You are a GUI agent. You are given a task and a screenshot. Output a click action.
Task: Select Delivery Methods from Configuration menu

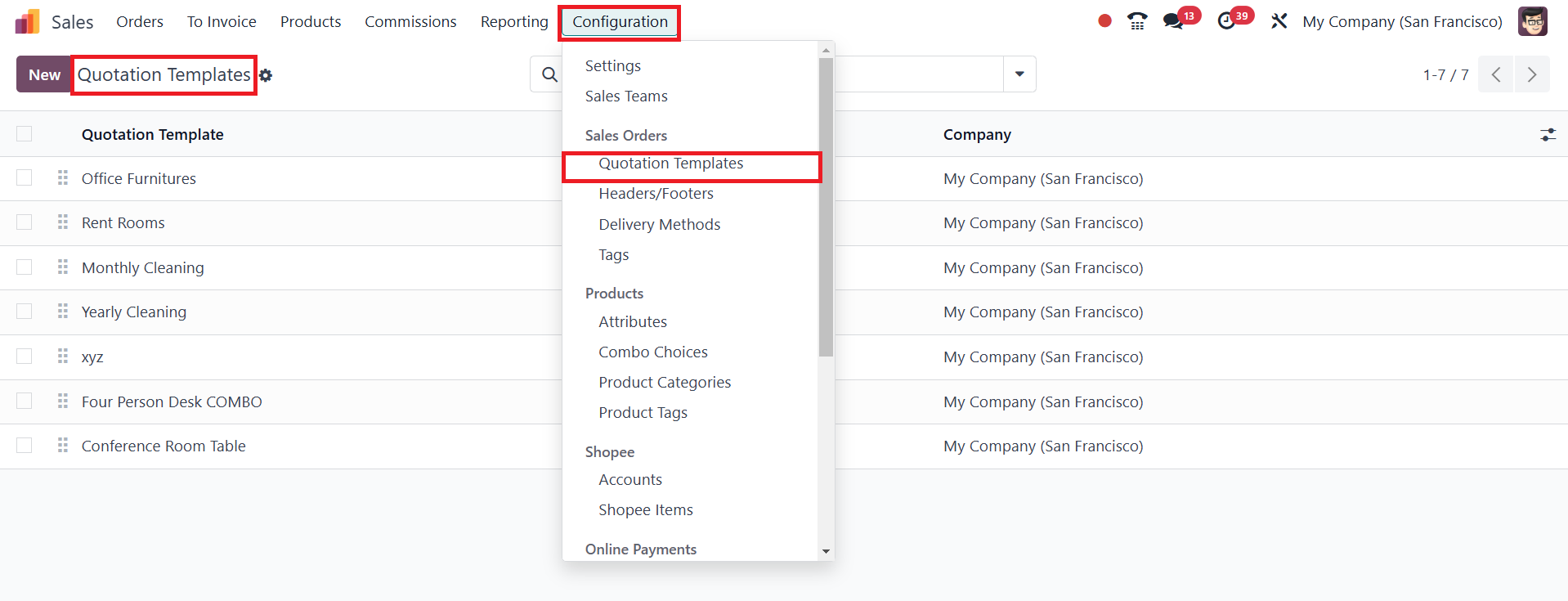659,225
